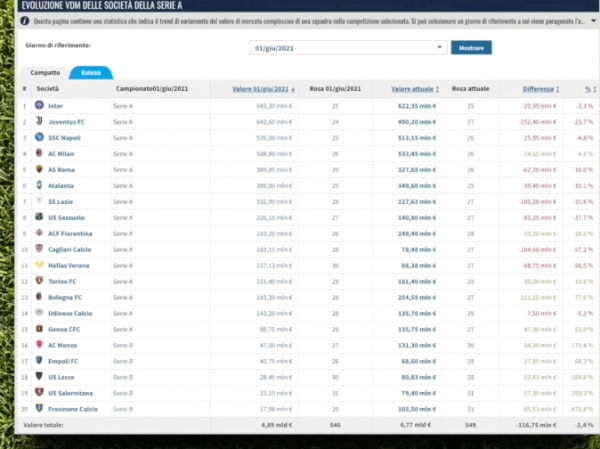Open the AC Milan club link
The image size is (600, 449).
pos(61,154)
